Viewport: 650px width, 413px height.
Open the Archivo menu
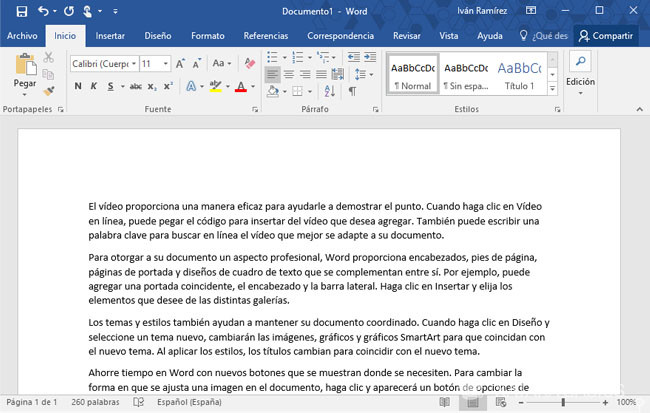coord(22,36)
